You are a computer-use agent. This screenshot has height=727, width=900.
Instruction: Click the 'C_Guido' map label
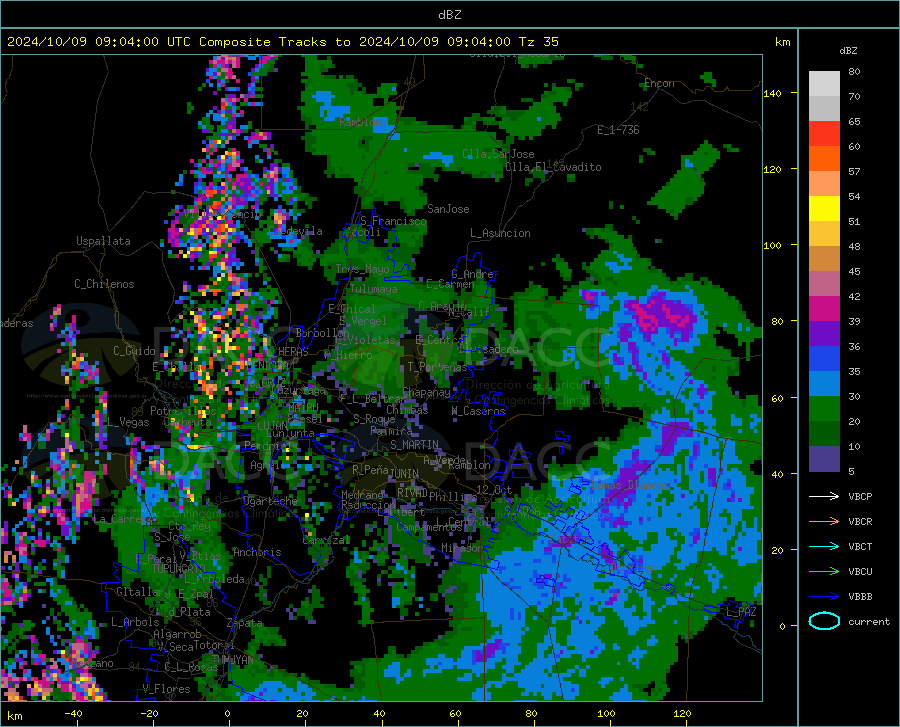134,351
